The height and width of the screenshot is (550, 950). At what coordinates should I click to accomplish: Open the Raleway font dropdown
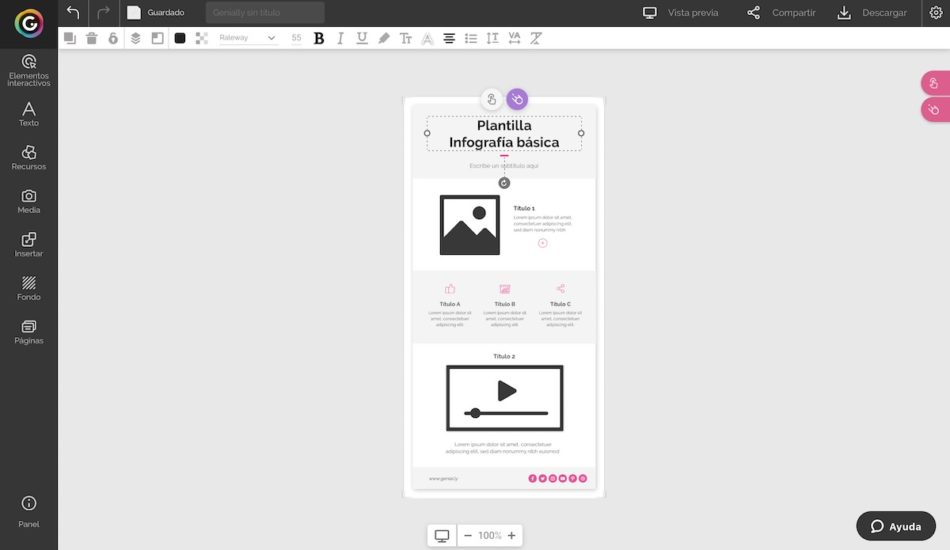click(247, 38)
